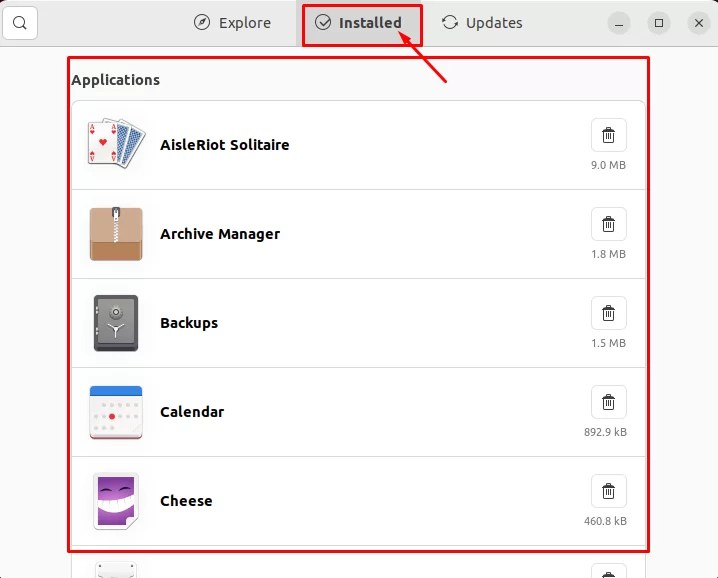Minimize the Software window
Screen dimensions: 718x578
[619, 23]
